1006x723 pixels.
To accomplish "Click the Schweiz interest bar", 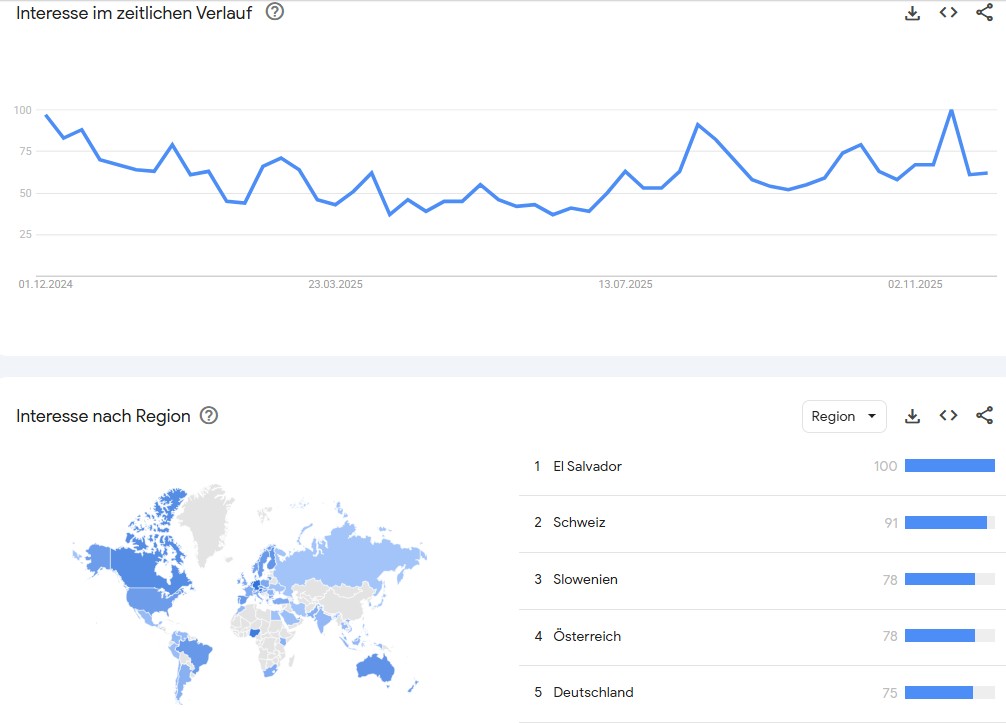I will [945, 523].
